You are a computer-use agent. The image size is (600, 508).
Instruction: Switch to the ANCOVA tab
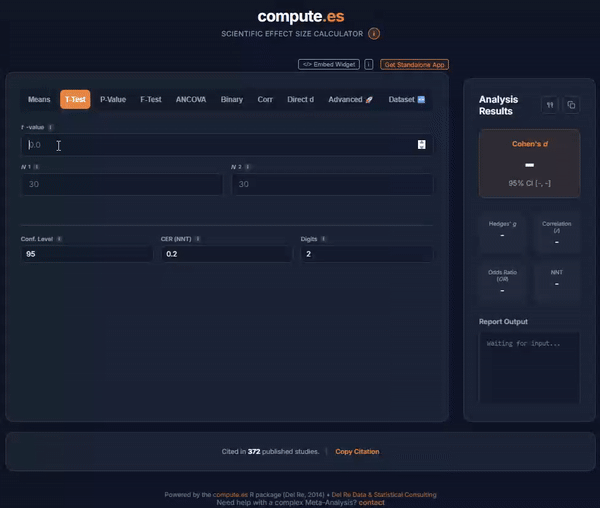click(191, 99)
